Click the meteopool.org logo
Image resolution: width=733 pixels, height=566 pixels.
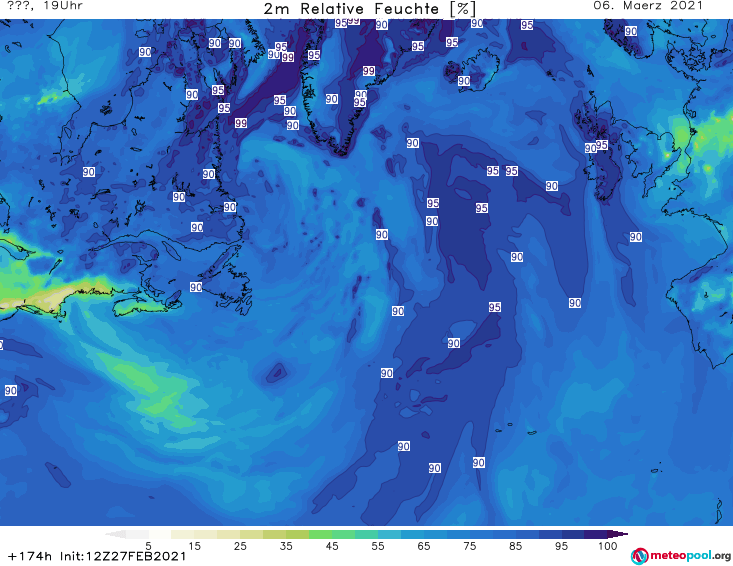[681, 556]
